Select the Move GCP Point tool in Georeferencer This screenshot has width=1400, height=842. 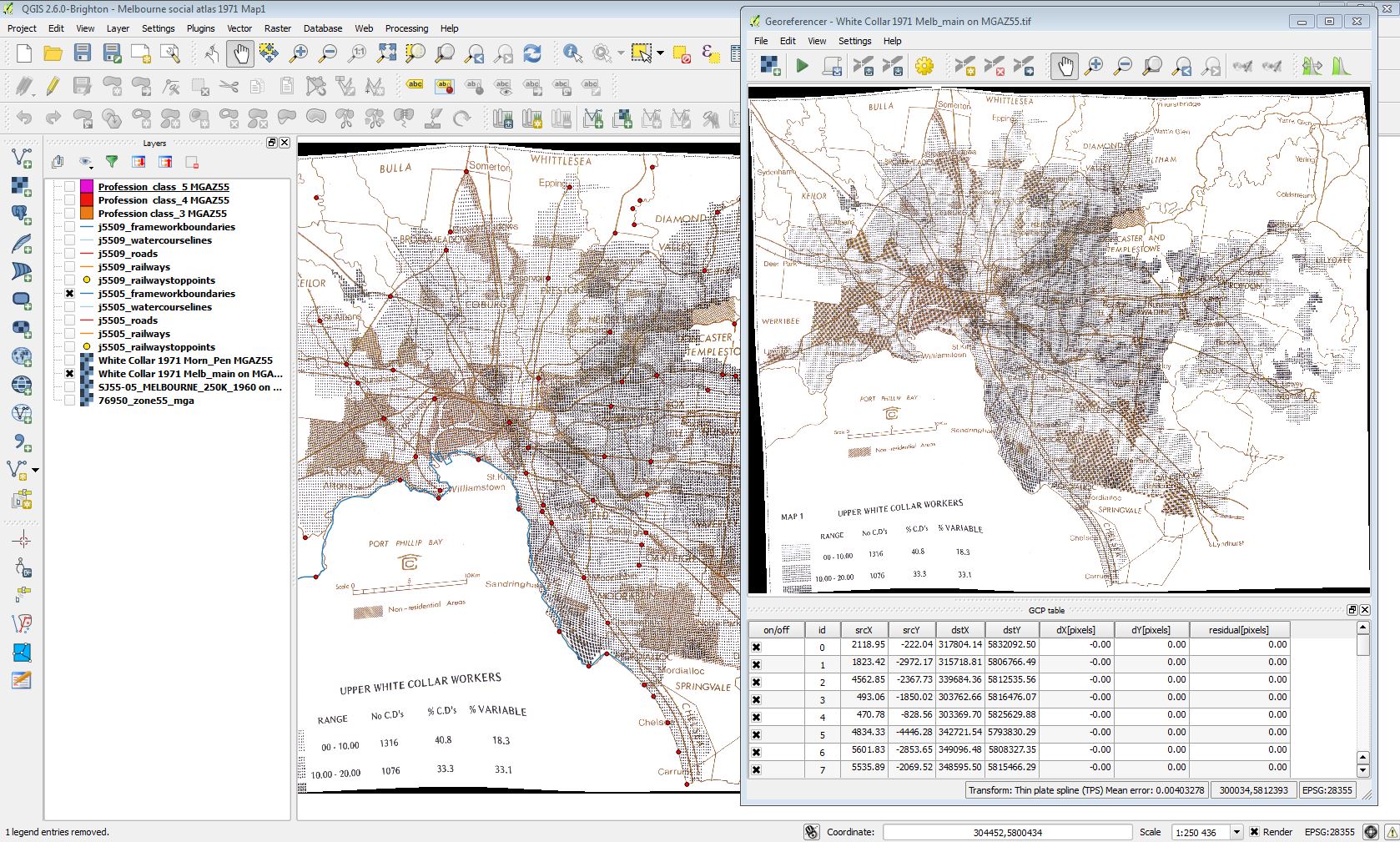coord(1023,66)
